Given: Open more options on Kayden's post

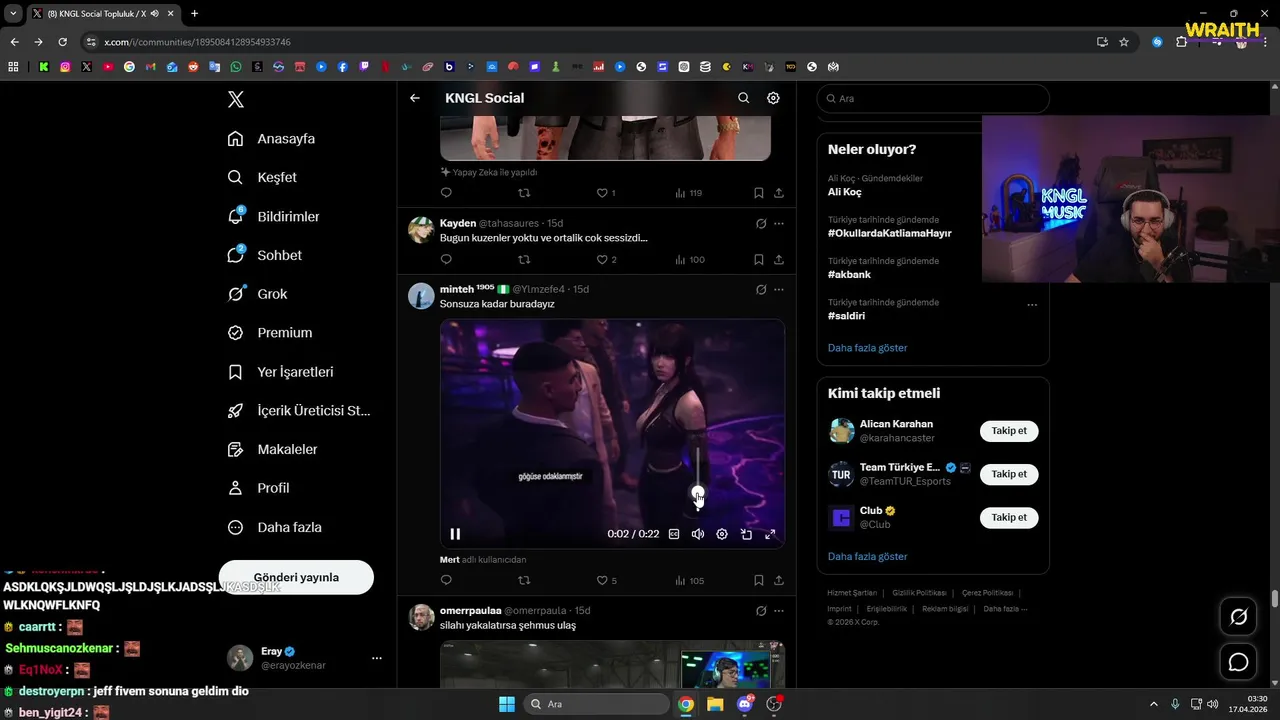Looking at the screenshot, I should (779, 223).
